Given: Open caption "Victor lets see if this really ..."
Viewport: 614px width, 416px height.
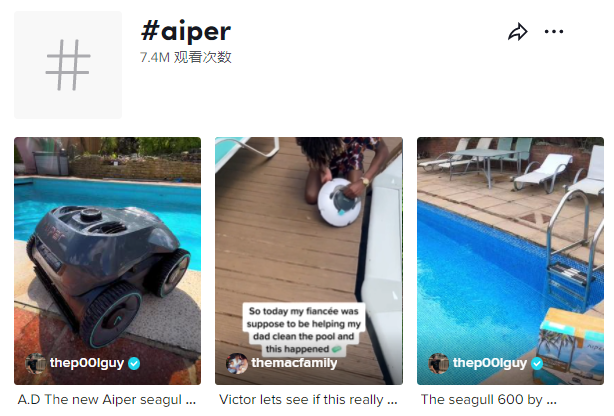Looking at the screenshot, I should [x=308, y=400].
